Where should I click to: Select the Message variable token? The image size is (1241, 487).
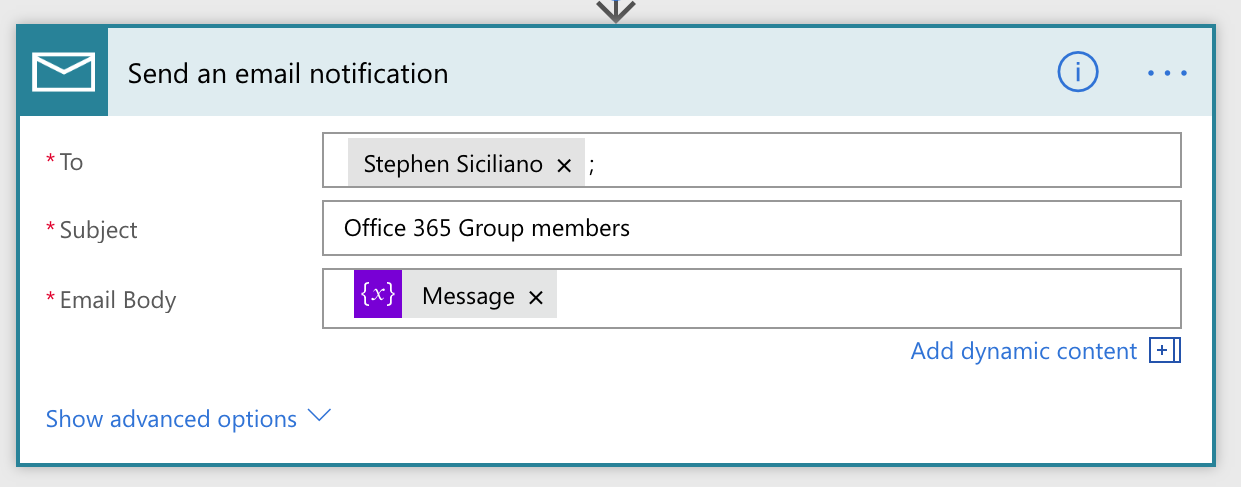[468, 296]
